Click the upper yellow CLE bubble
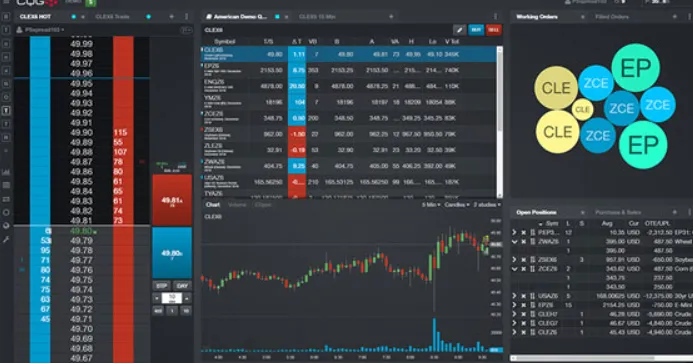This screenshot has width=693, height=363. [x=556, y=88]
